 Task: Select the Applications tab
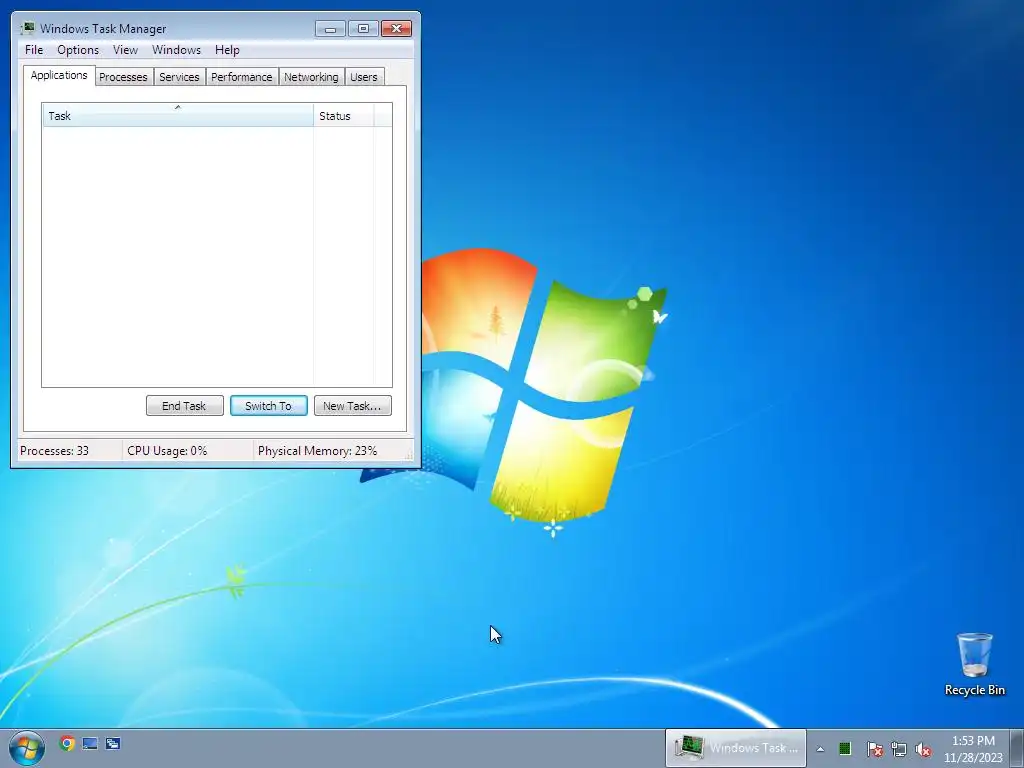pyautogui.click(x=59, y=75)
